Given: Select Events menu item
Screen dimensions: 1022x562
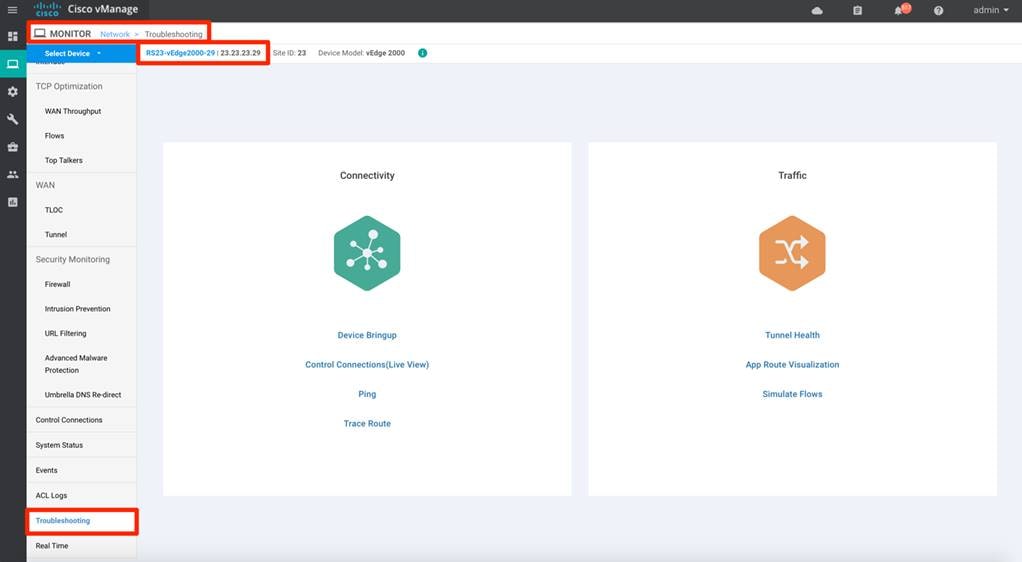Looking at the screenshot, I should 46,470.
